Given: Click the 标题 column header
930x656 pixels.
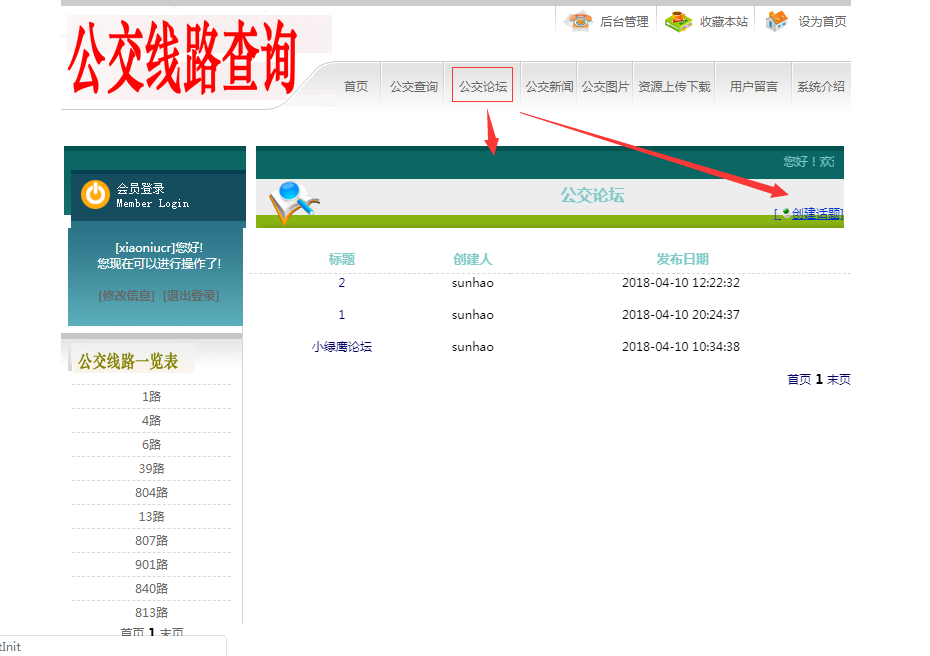Looking at the screenshot, I should tap(342, 259).
